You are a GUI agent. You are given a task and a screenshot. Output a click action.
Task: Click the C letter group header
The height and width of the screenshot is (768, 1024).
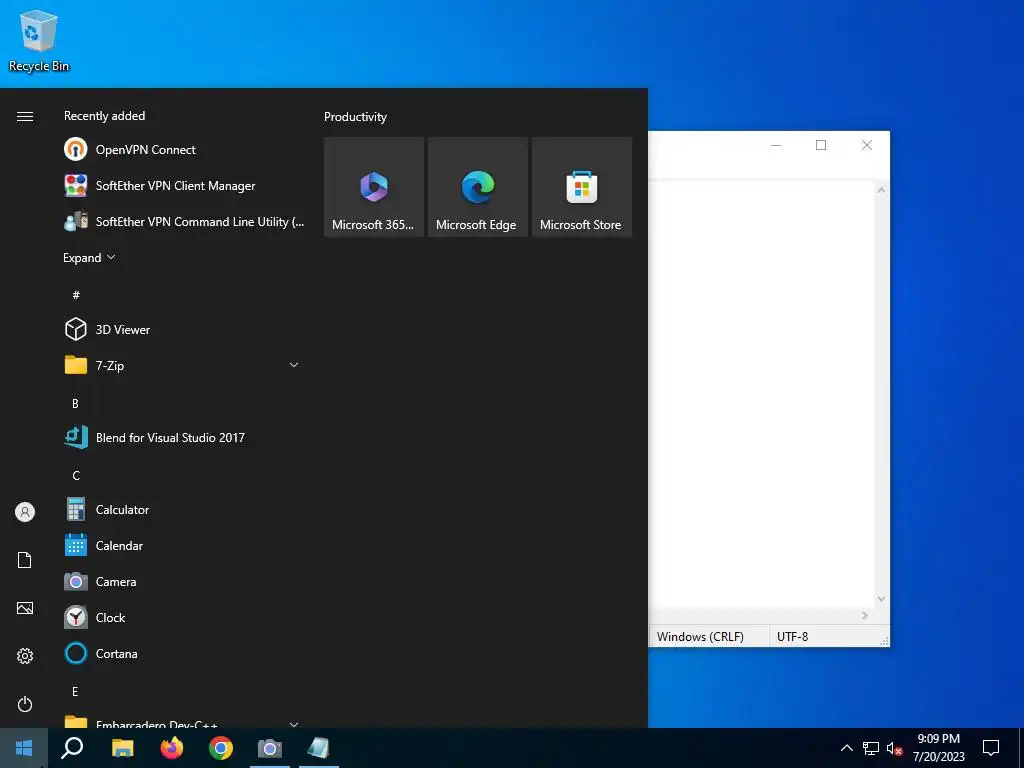click(x=76, y=475)
